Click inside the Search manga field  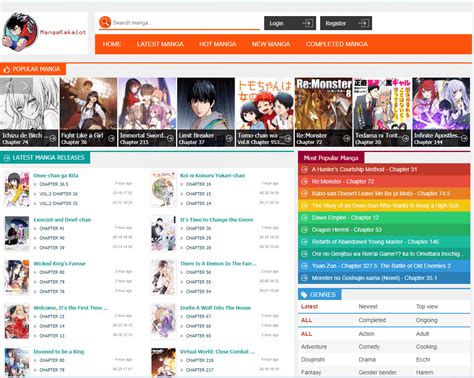[186, 23]
